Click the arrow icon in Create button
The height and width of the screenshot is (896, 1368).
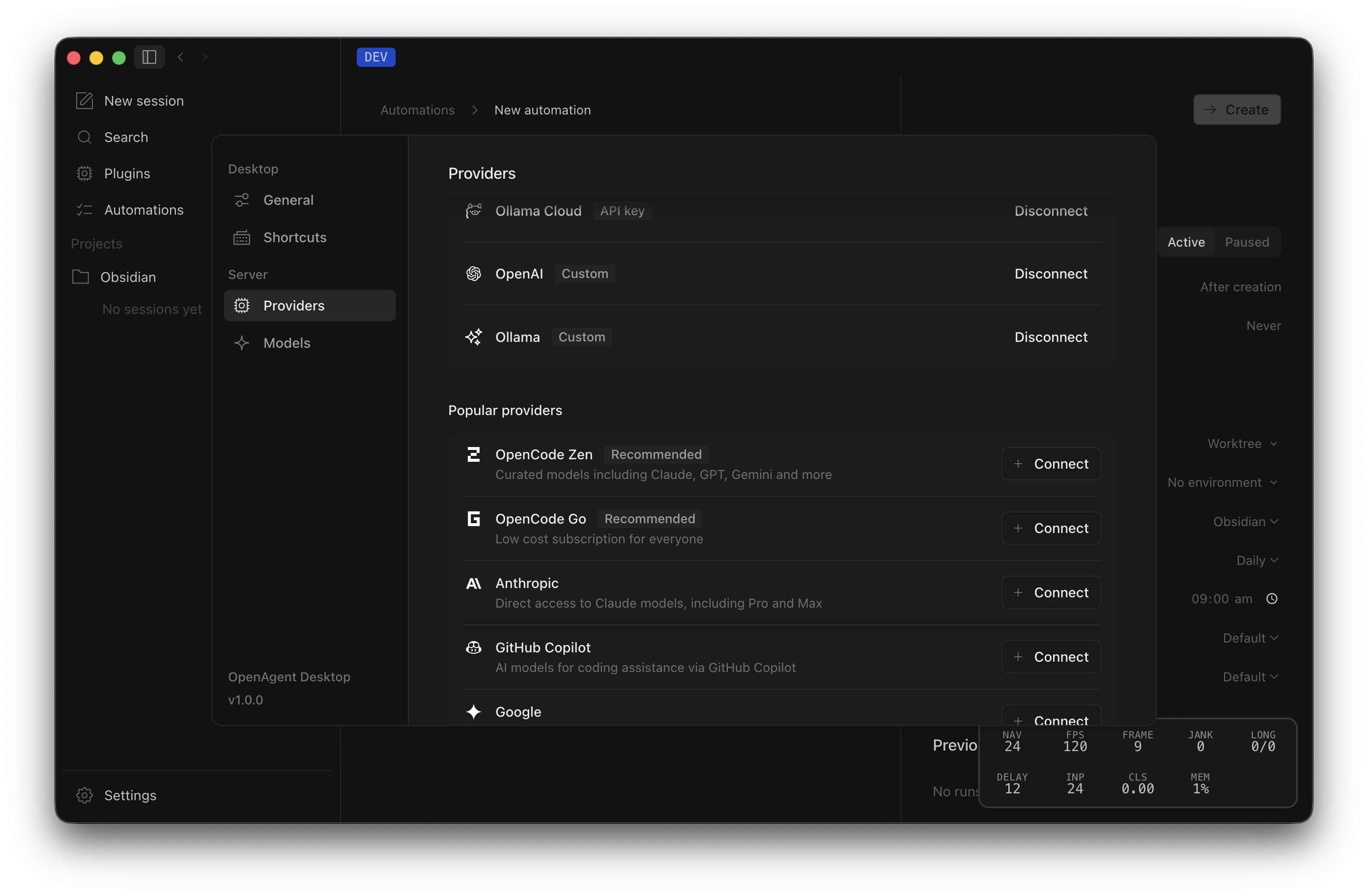pos(1209,109)
